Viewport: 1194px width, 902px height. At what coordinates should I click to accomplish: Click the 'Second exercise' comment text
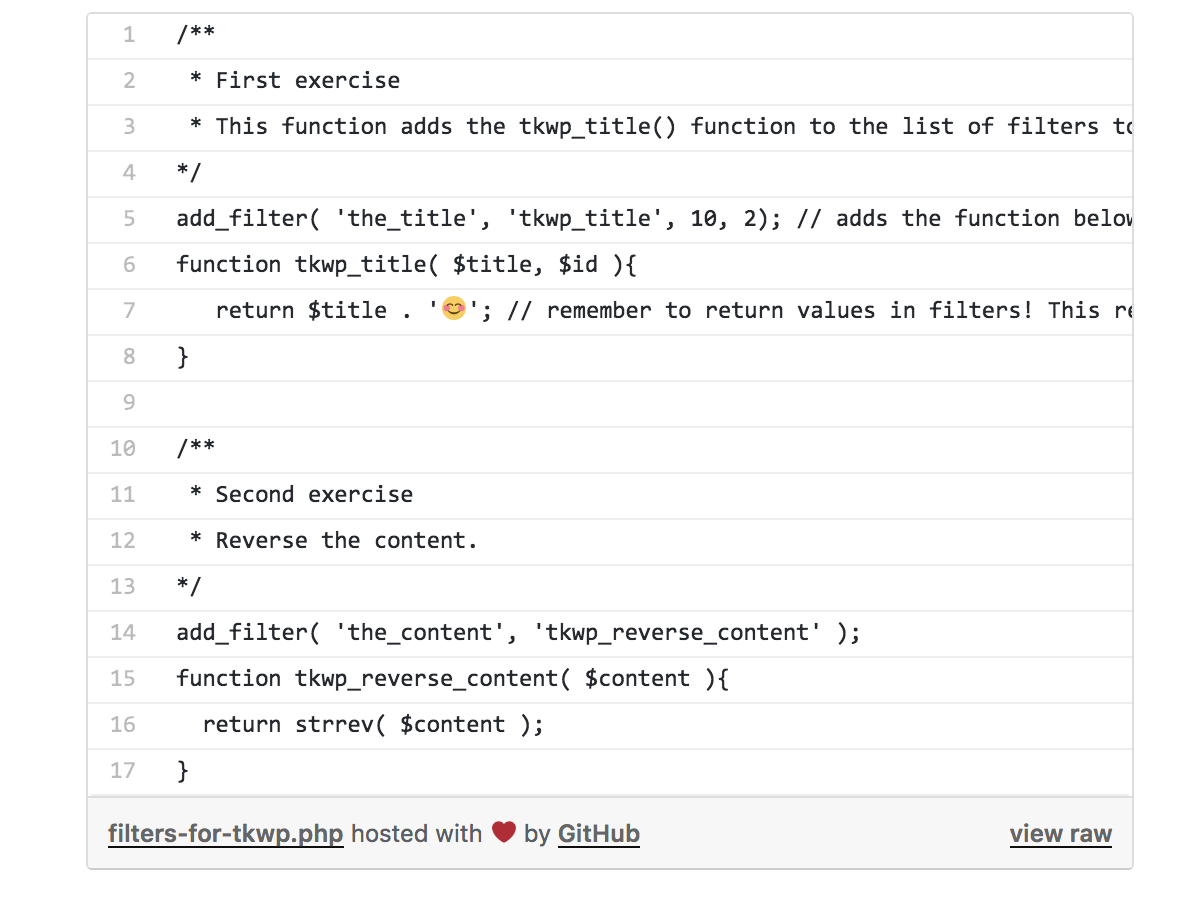pos(314,495)
